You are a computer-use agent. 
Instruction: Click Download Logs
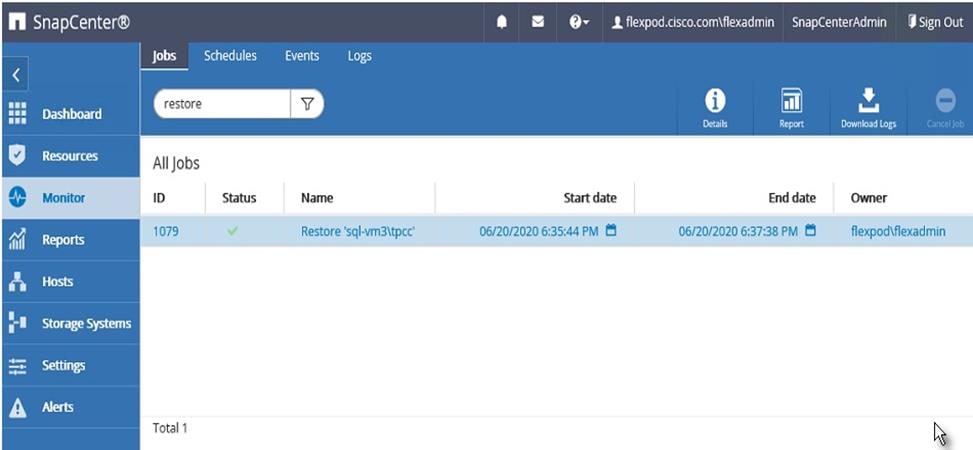tap(868, 109)
